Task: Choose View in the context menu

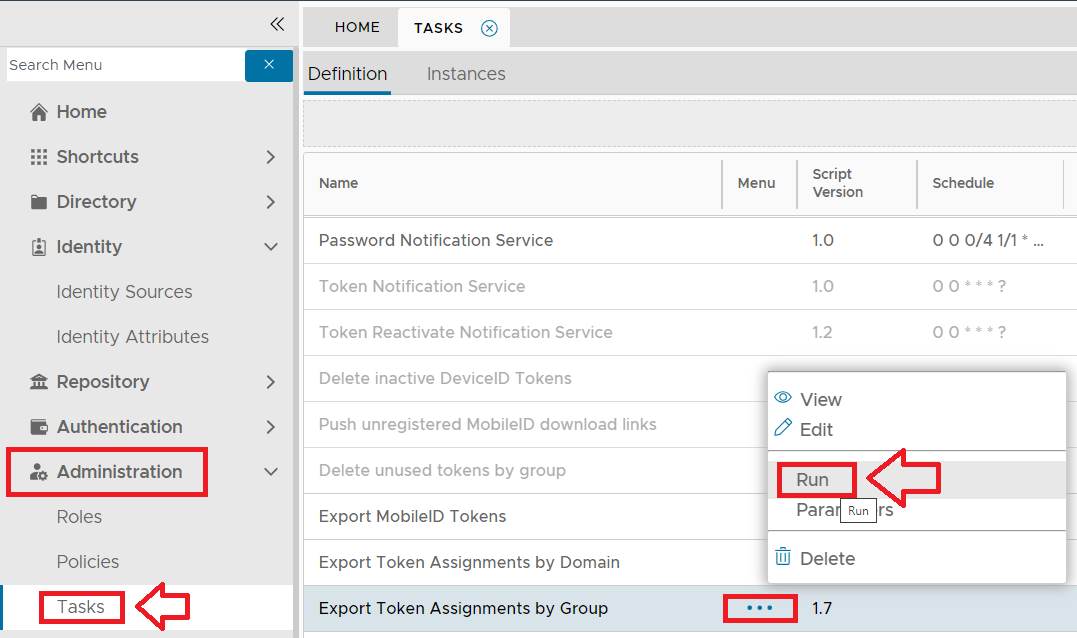Action: [820, 399]
